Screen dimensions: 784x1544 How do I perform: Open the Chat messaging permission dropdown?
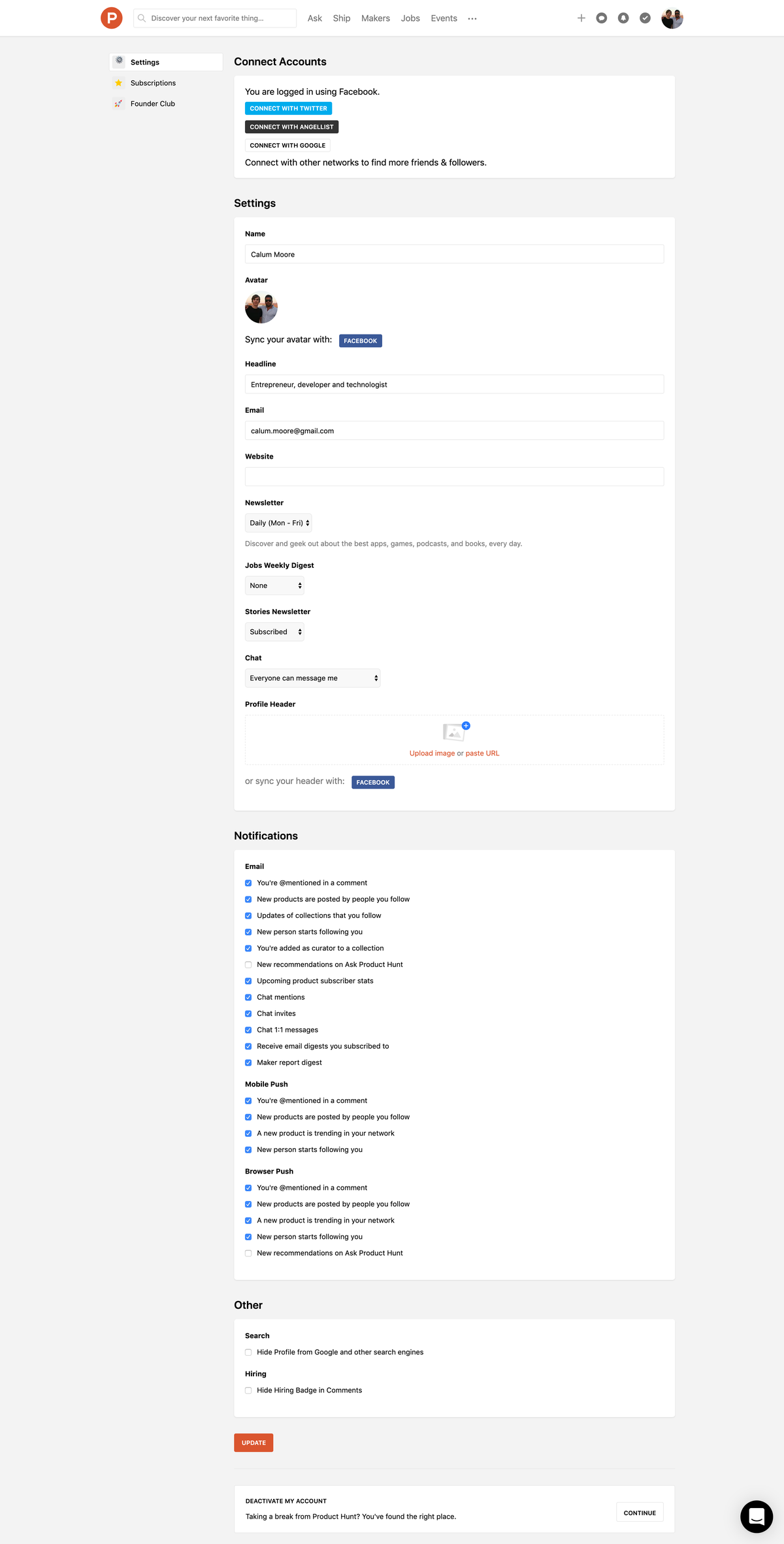pos(312,678)
